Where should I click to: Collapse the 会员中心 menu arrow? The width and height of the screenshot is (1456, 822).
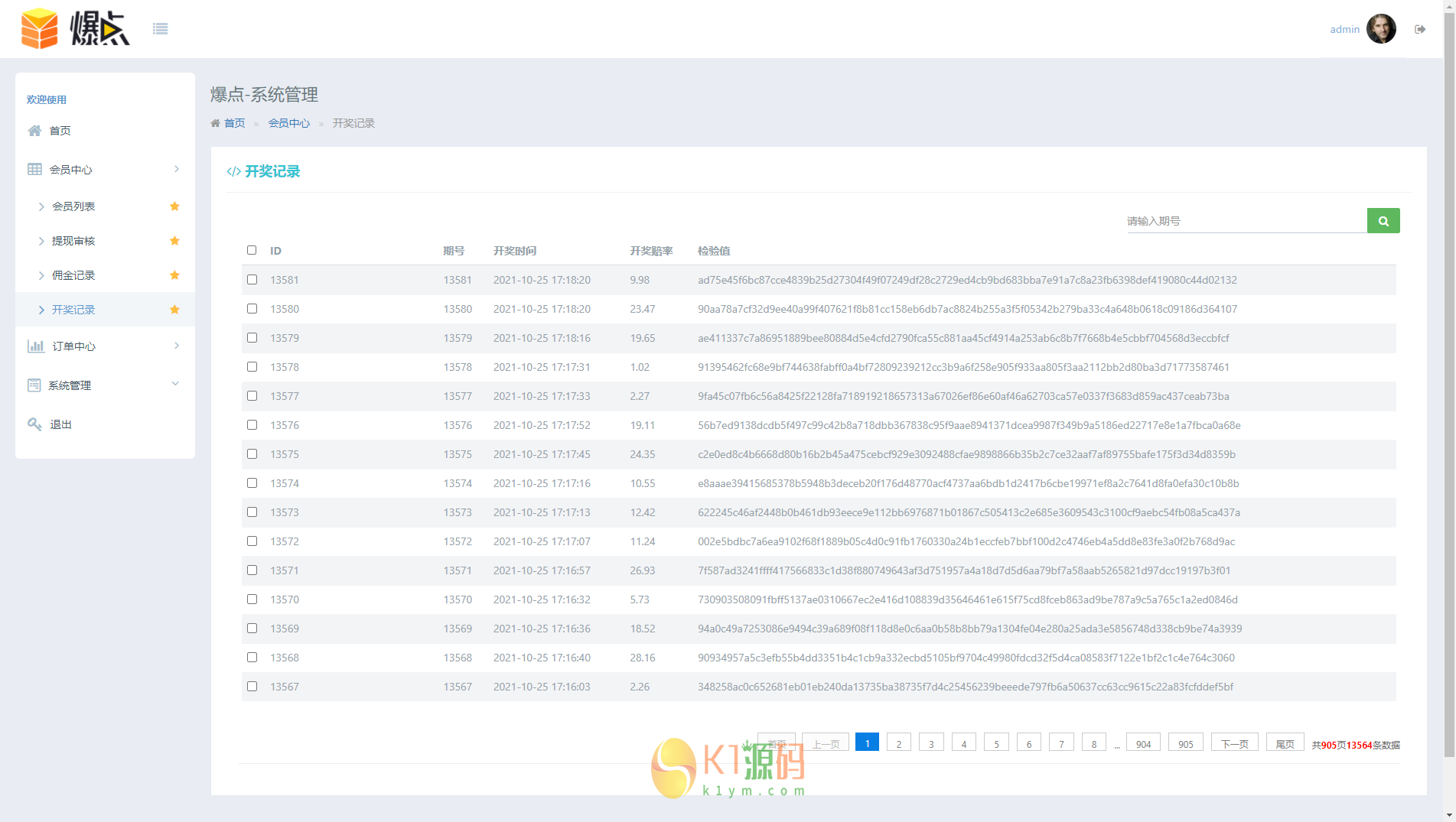tap(177, 169)
